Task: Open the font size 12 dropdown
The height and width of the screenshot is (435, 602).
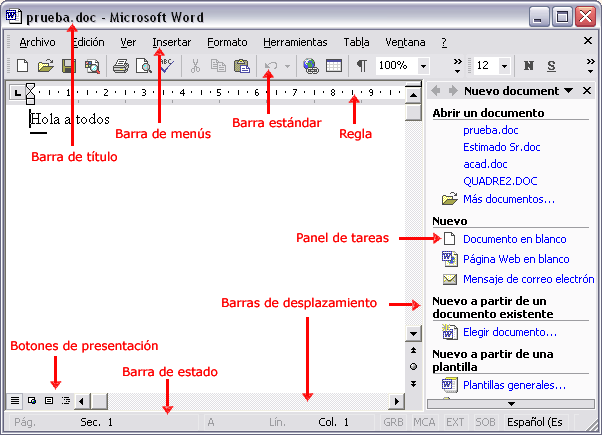Action: (504, 66)
